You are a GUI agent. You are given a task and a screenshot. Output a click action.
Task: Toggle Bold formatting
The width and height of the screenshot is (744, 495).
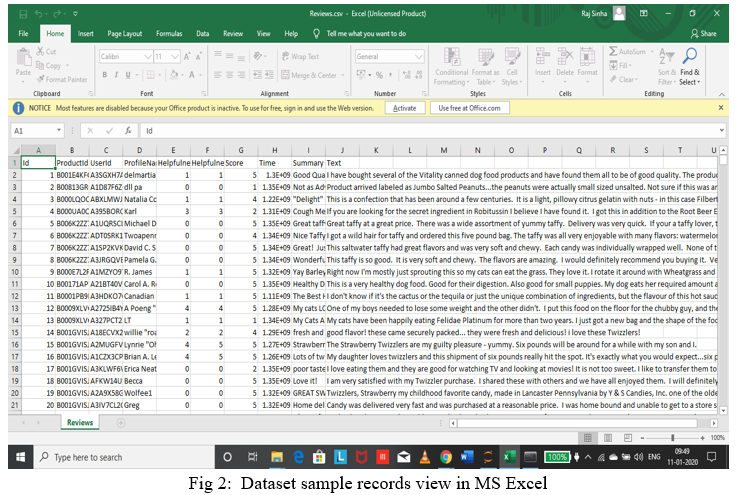(x=104, y=75)
